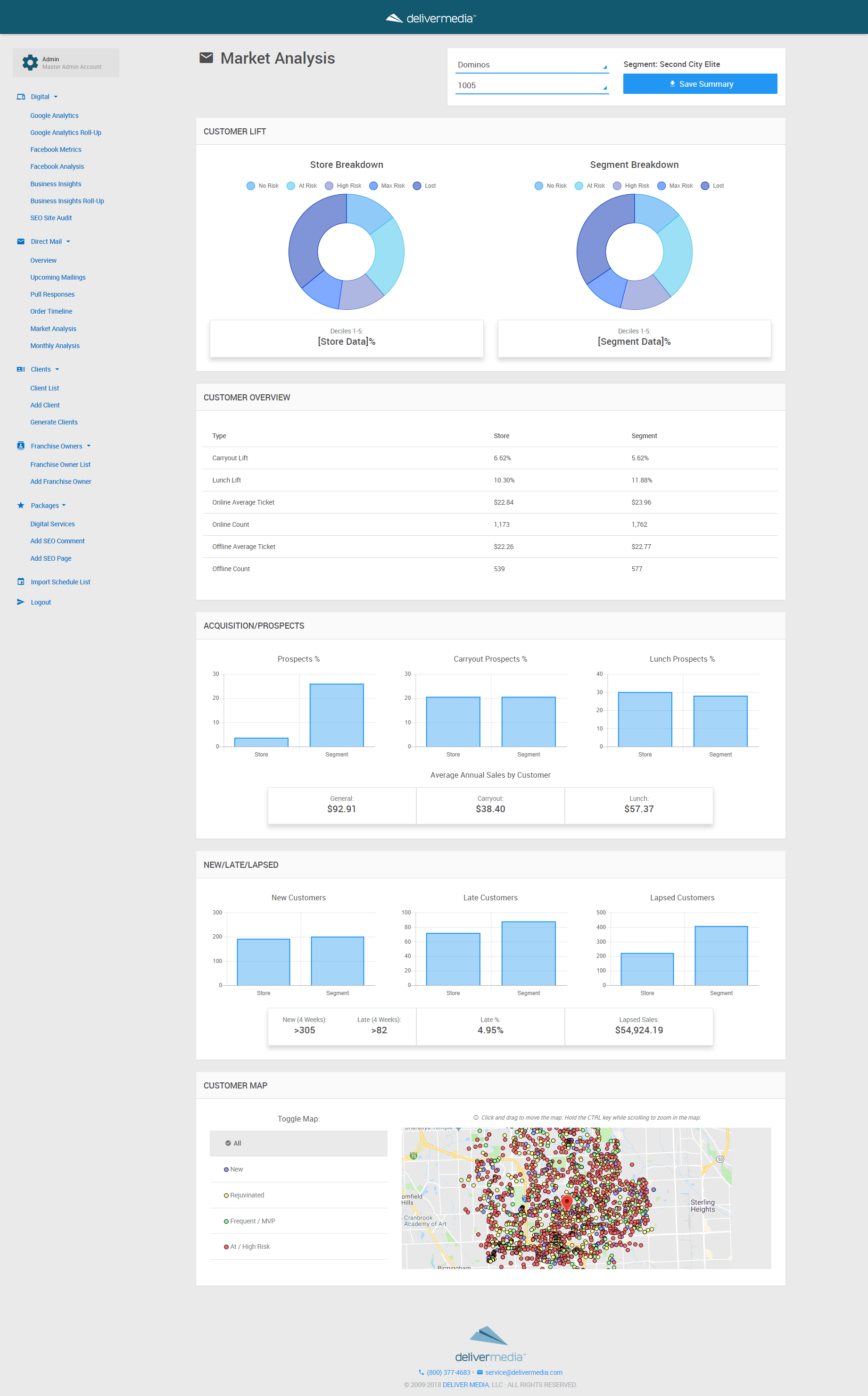This screenshot has height=1396, width=868.
Task: Click the red store pin on map
Action: pyautogui.click(x=567, y=1201)
